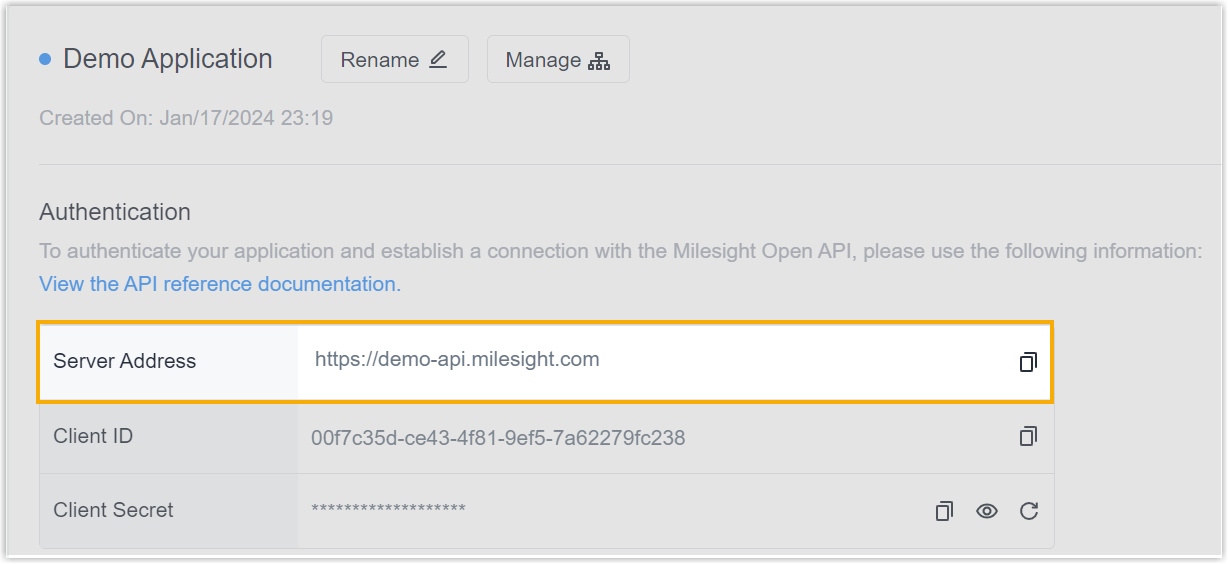Open the View the API reference documentation link

tap(220, 284)
